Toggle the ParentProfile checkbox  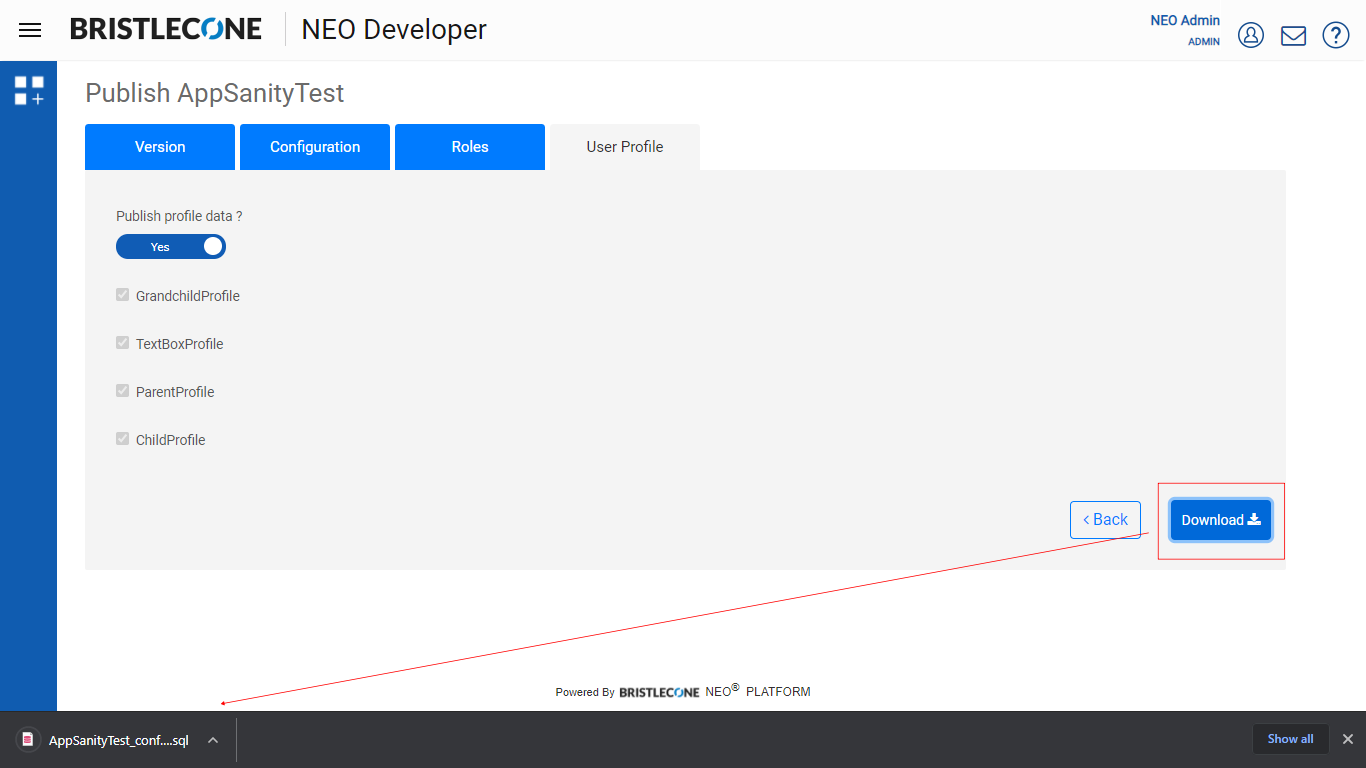(x=123, y=391)
